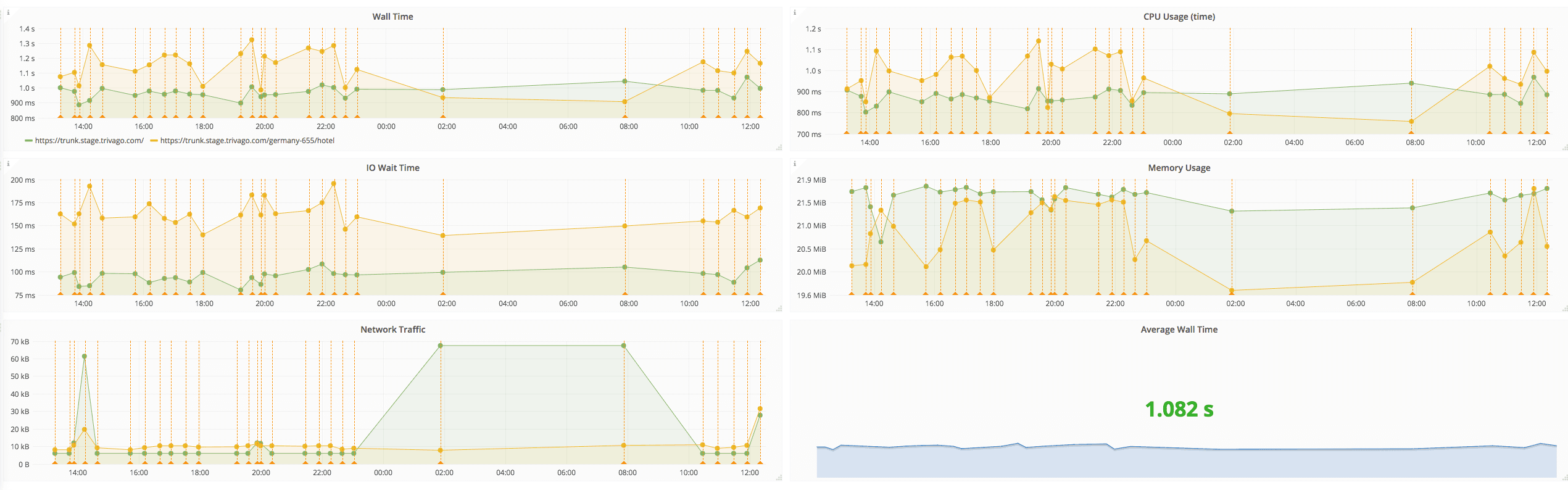Select highest yellow CPU Usage point near 19:30

[x=1039, y=41]
